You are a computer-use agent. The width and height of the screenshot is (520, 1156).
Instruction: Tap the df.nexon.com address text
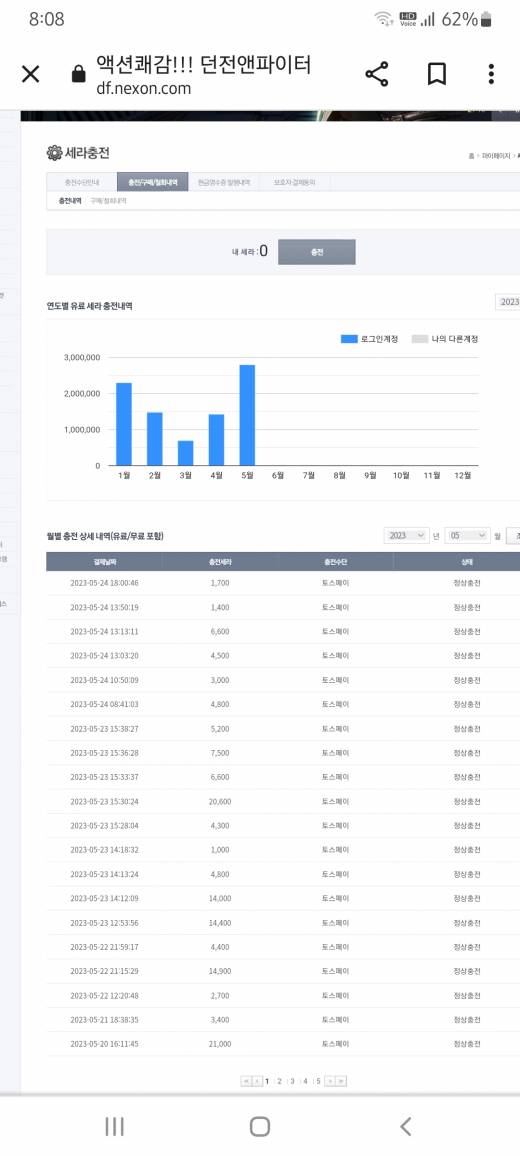click(x=143, y=89)
